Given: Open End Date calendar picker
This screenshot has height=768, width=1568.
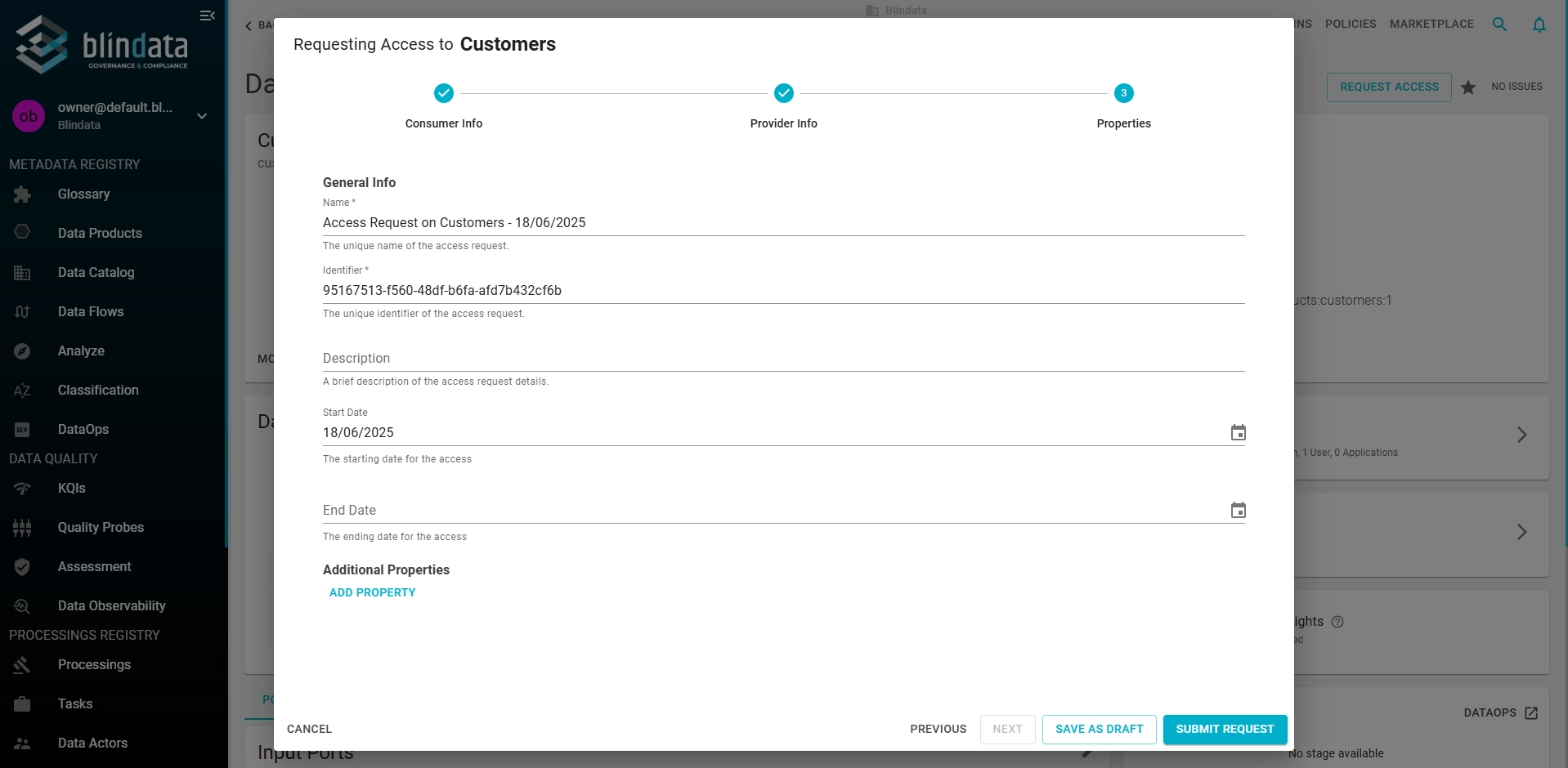Looking at the screenshot, I should click(x=1238, y=510).
